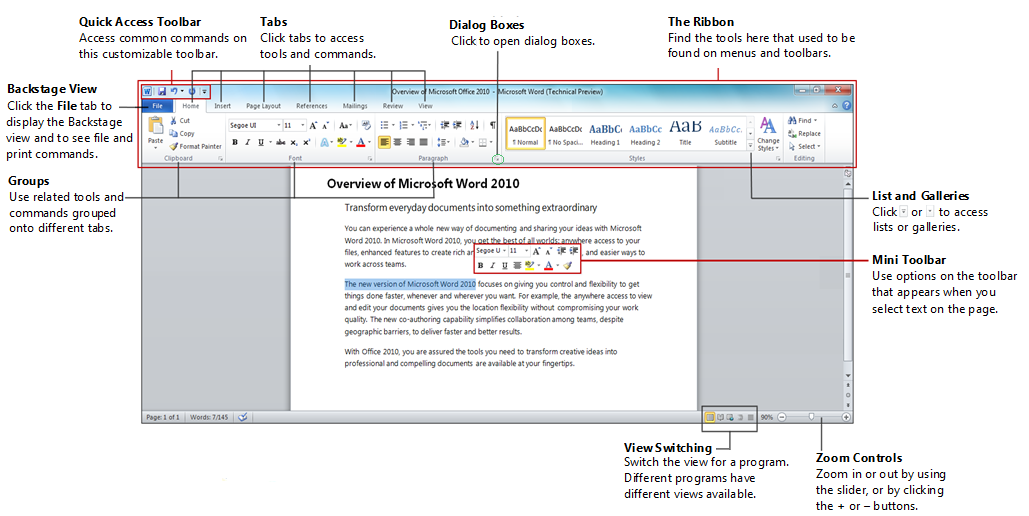
Task: Apply the Heading 1 style
Action: click(605, 134)
